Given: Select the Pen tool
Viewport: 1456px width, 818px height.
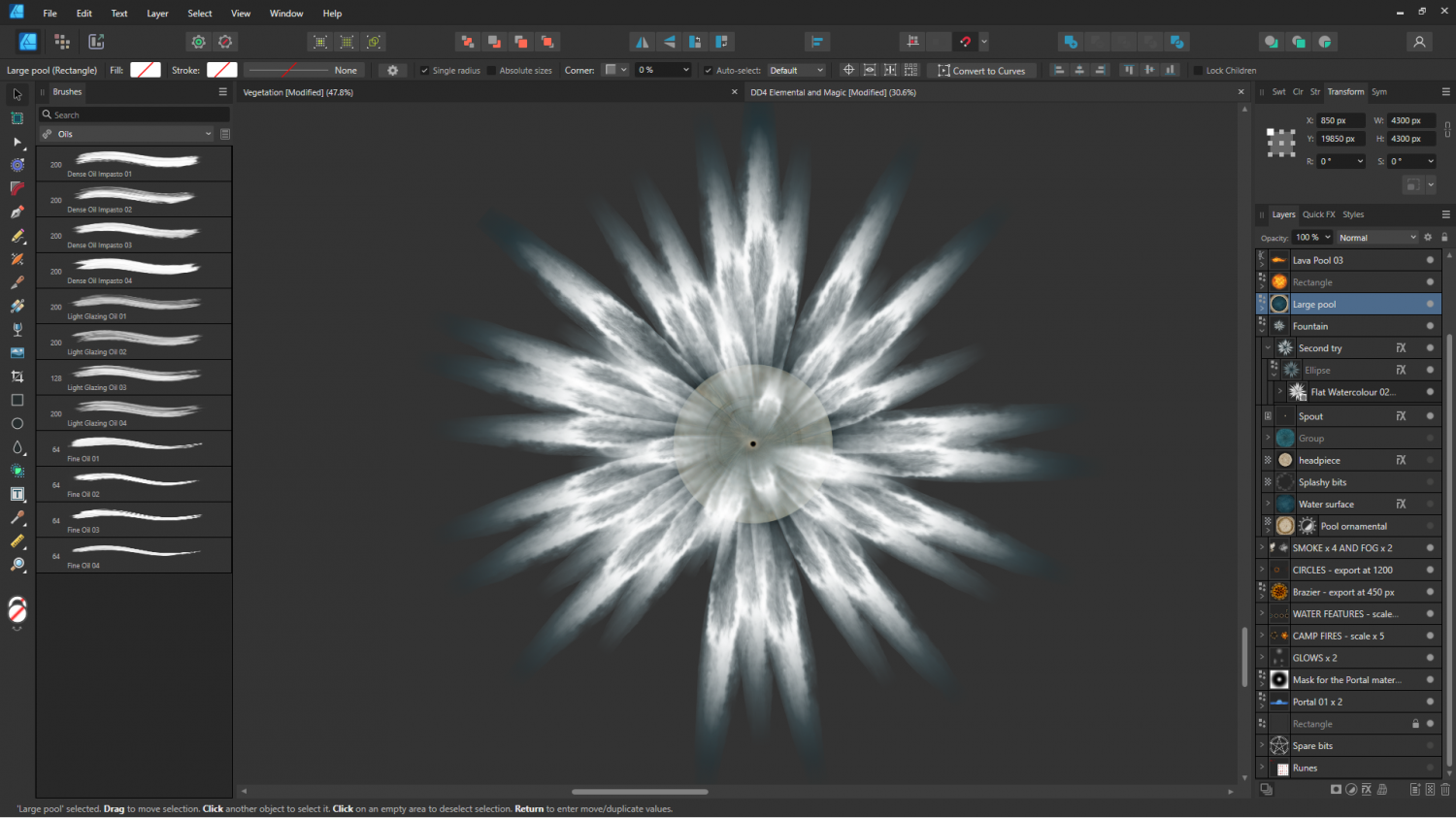Looking at the screenshot, I should click(17, 212).
